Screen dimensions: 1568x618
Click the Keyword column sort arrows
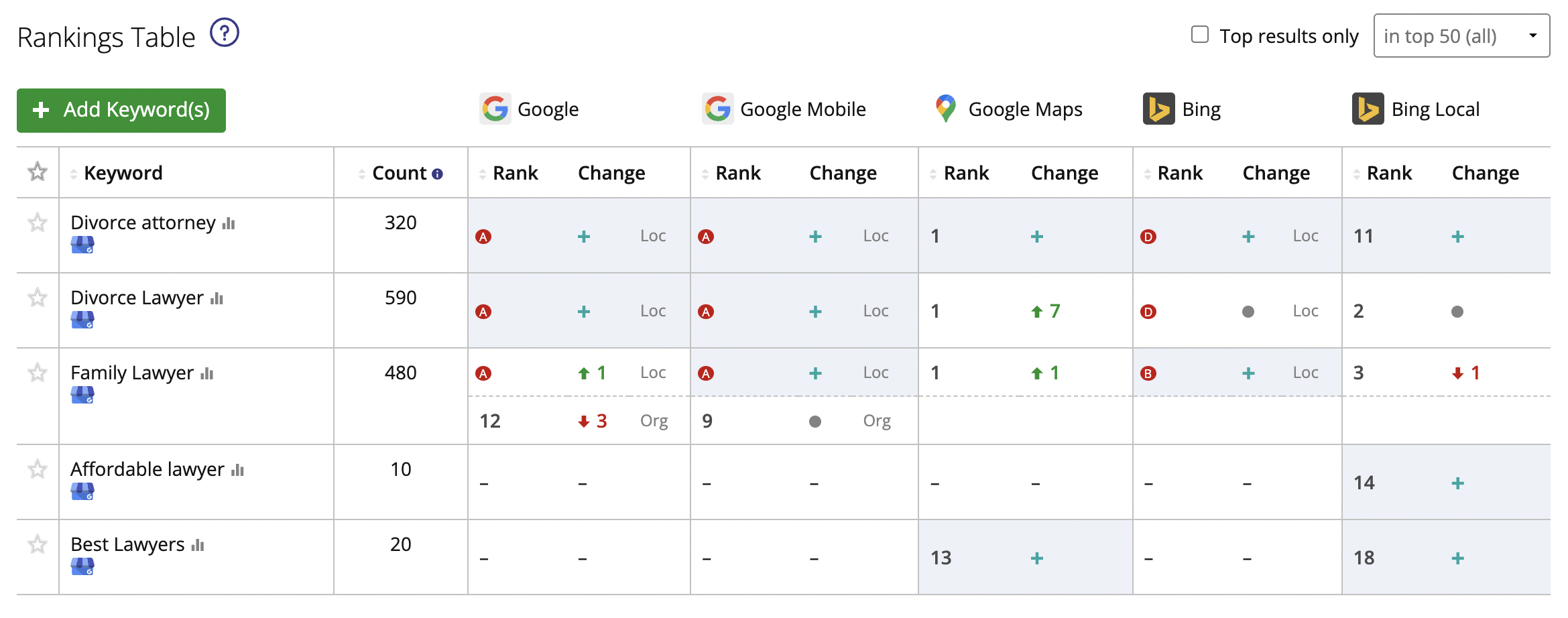73,172
